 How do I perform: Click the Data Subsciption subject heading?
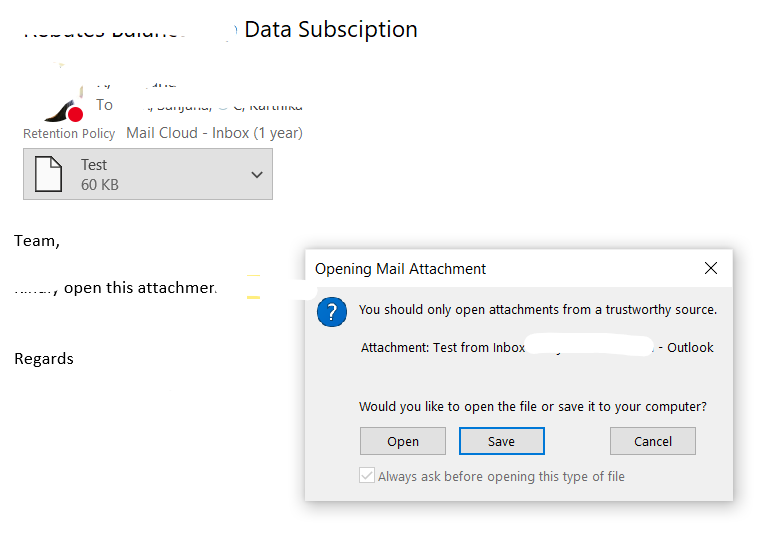click(331, 29)
